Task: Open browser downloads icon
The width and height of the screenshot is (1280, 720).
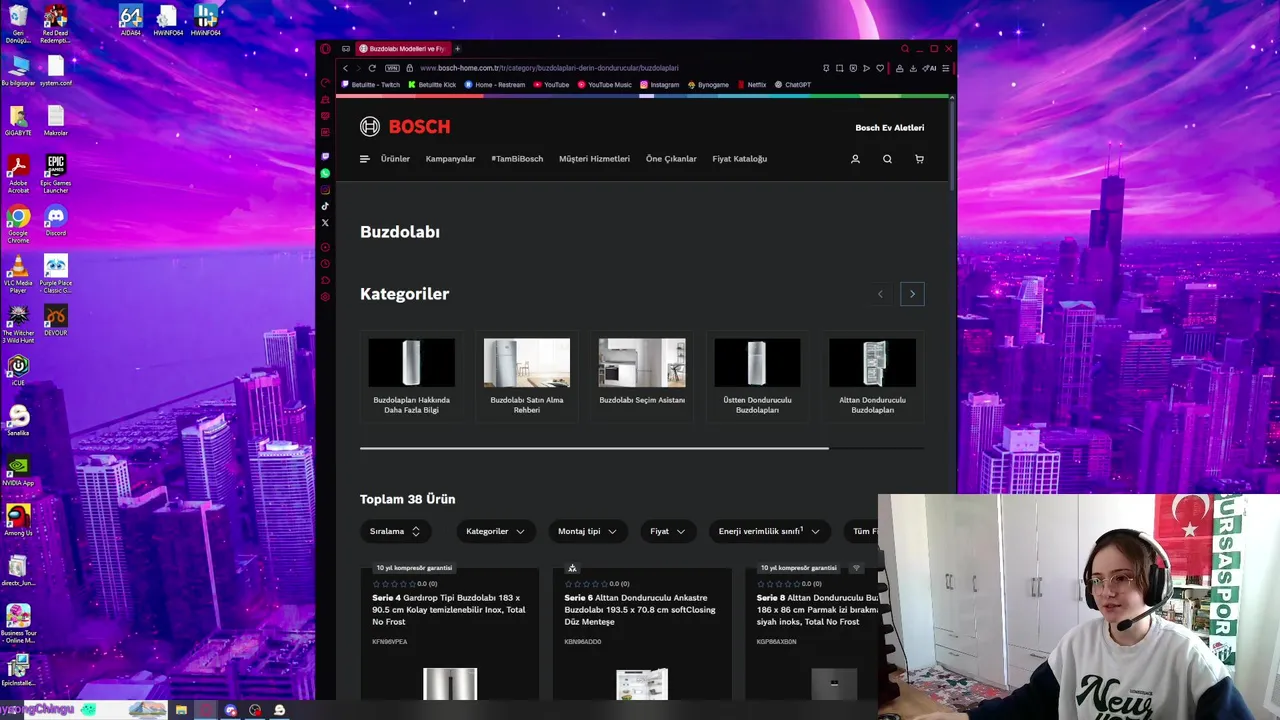Action: point(913,68)
